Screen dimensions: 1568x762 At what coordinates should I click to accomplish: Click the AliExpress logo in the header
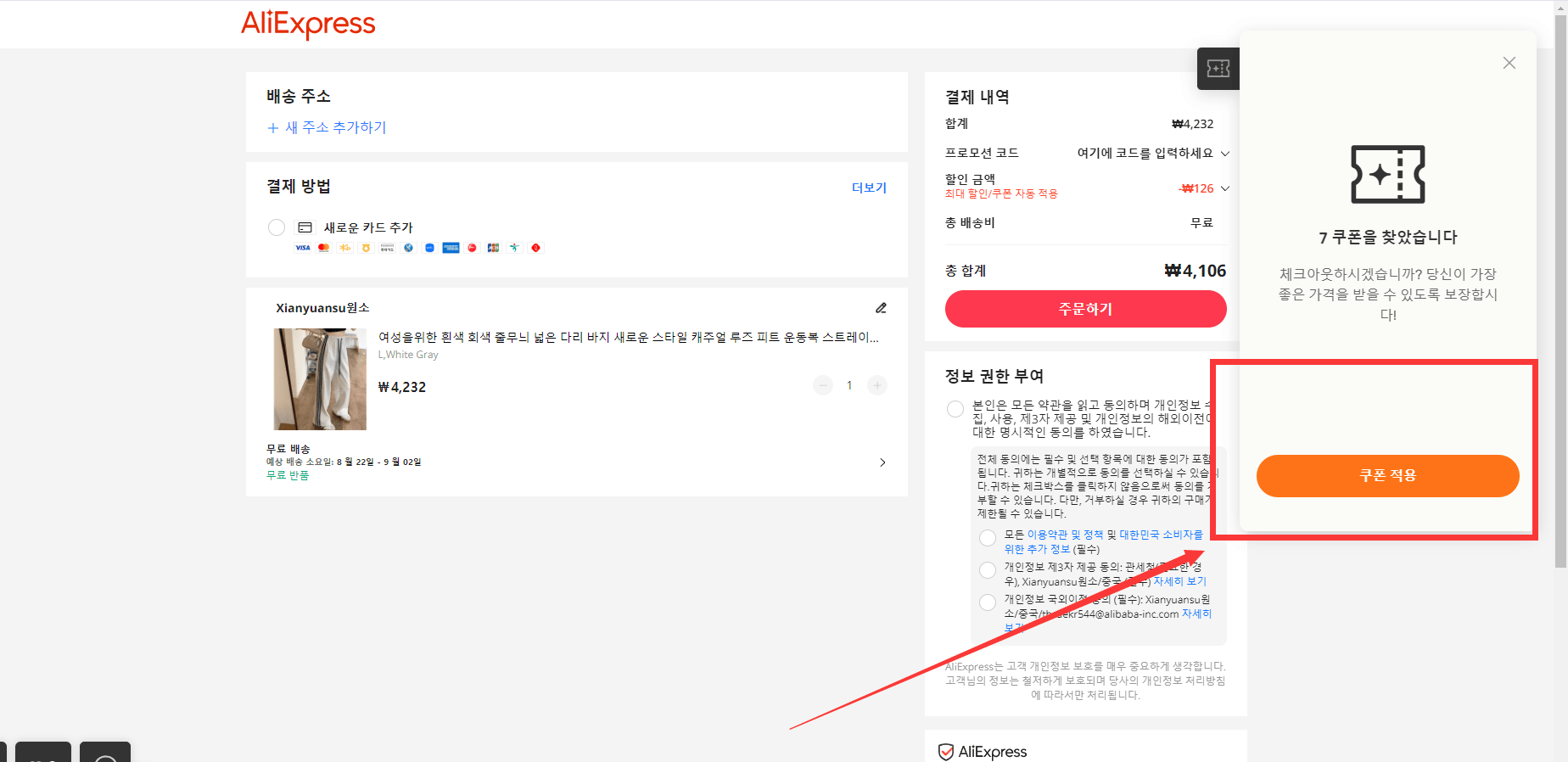click(308, 24)
